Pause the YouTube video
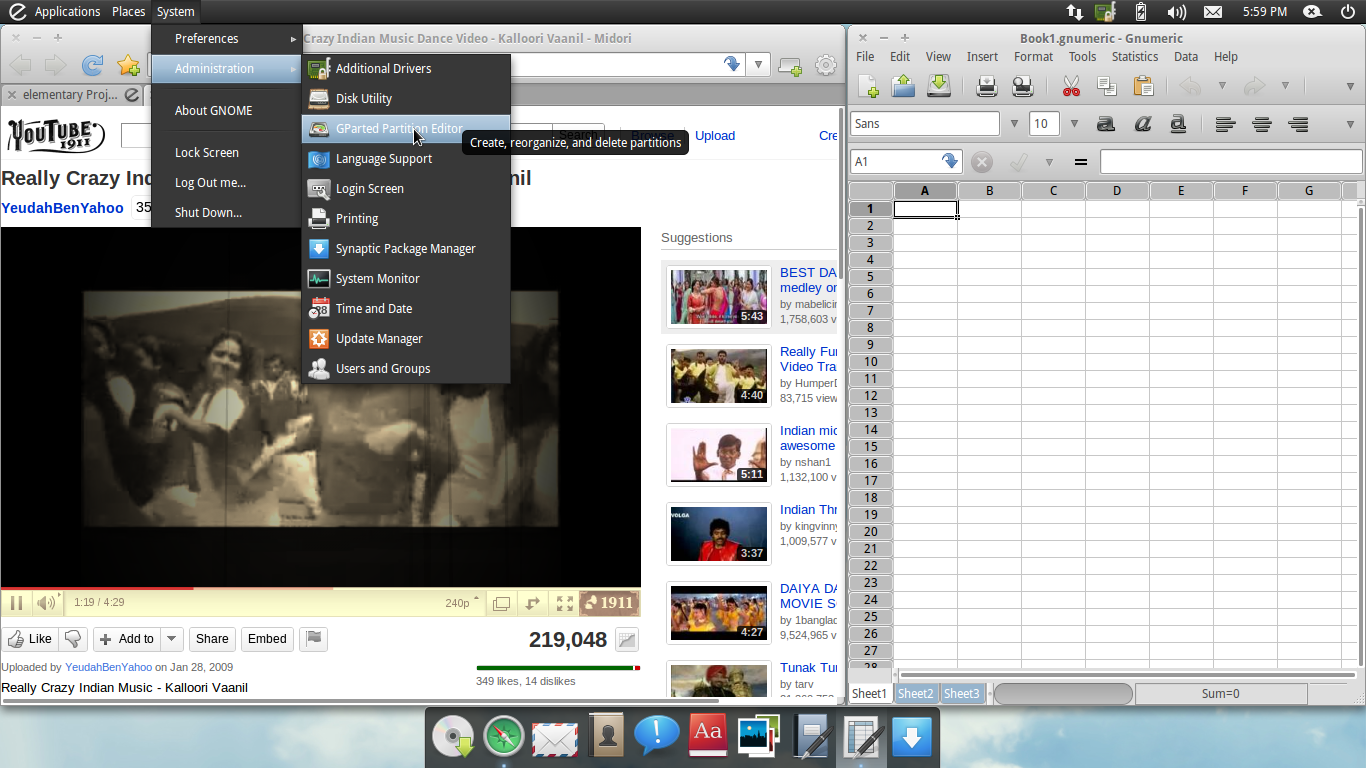This screenshot has width=1366, height=768. tap(16, 603)
